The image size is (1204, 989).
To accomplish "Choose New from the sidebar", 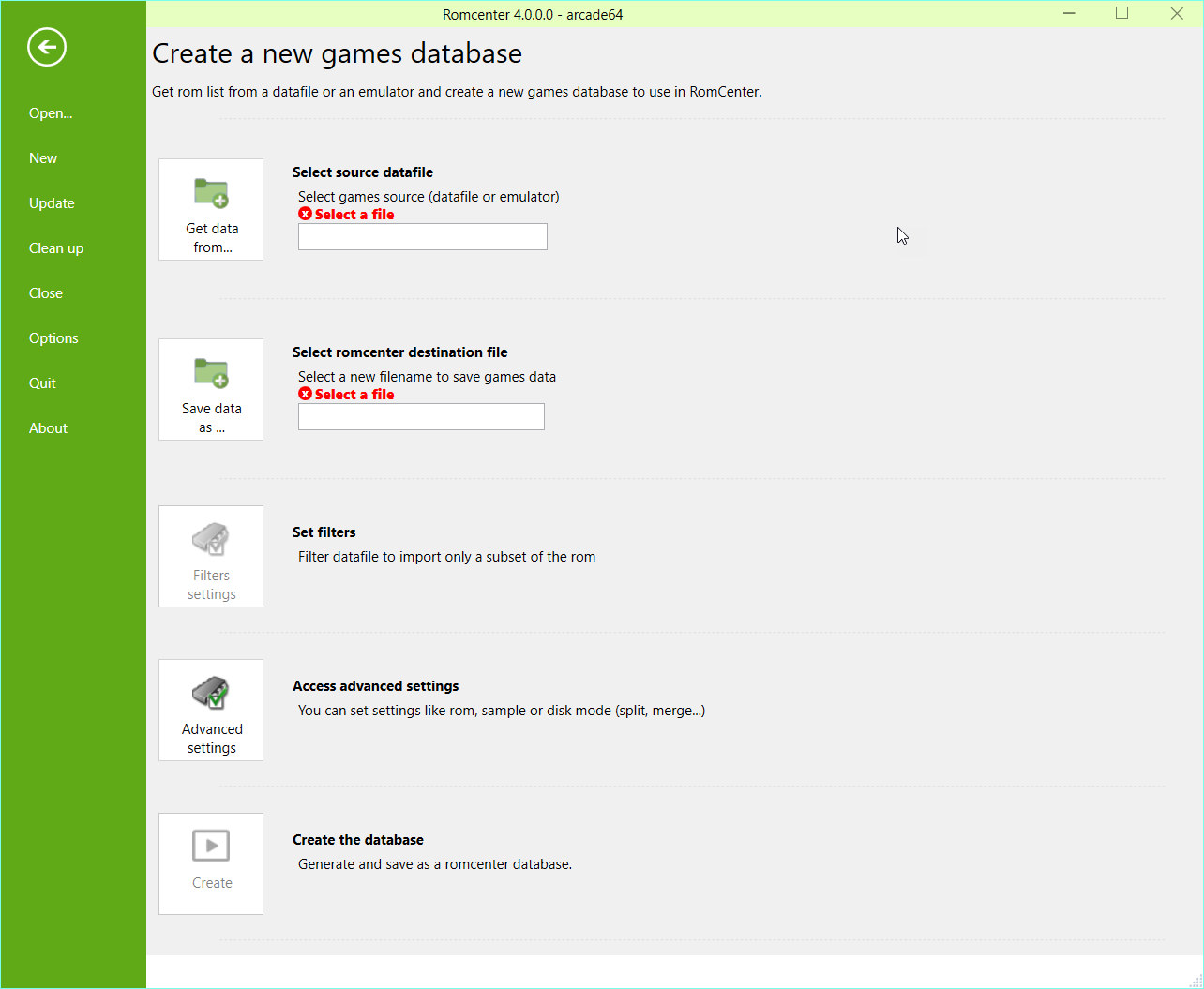I will point(43,158).
